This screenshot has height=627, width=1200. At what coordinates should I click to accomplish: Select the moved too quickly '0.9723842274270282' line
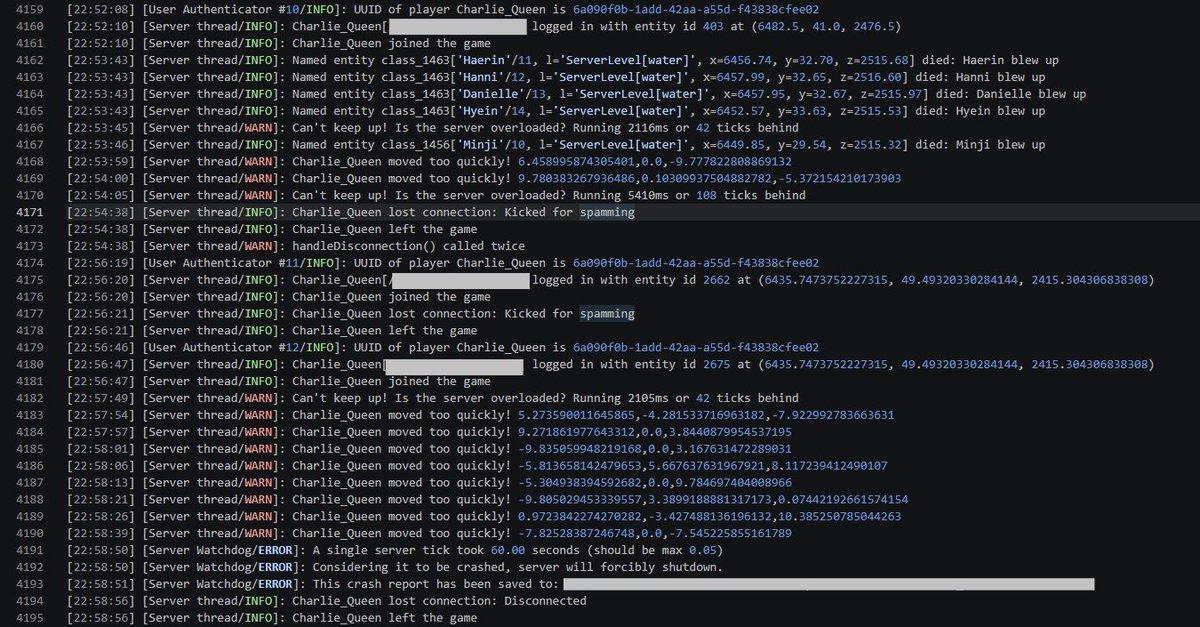(x=484, y=517)
